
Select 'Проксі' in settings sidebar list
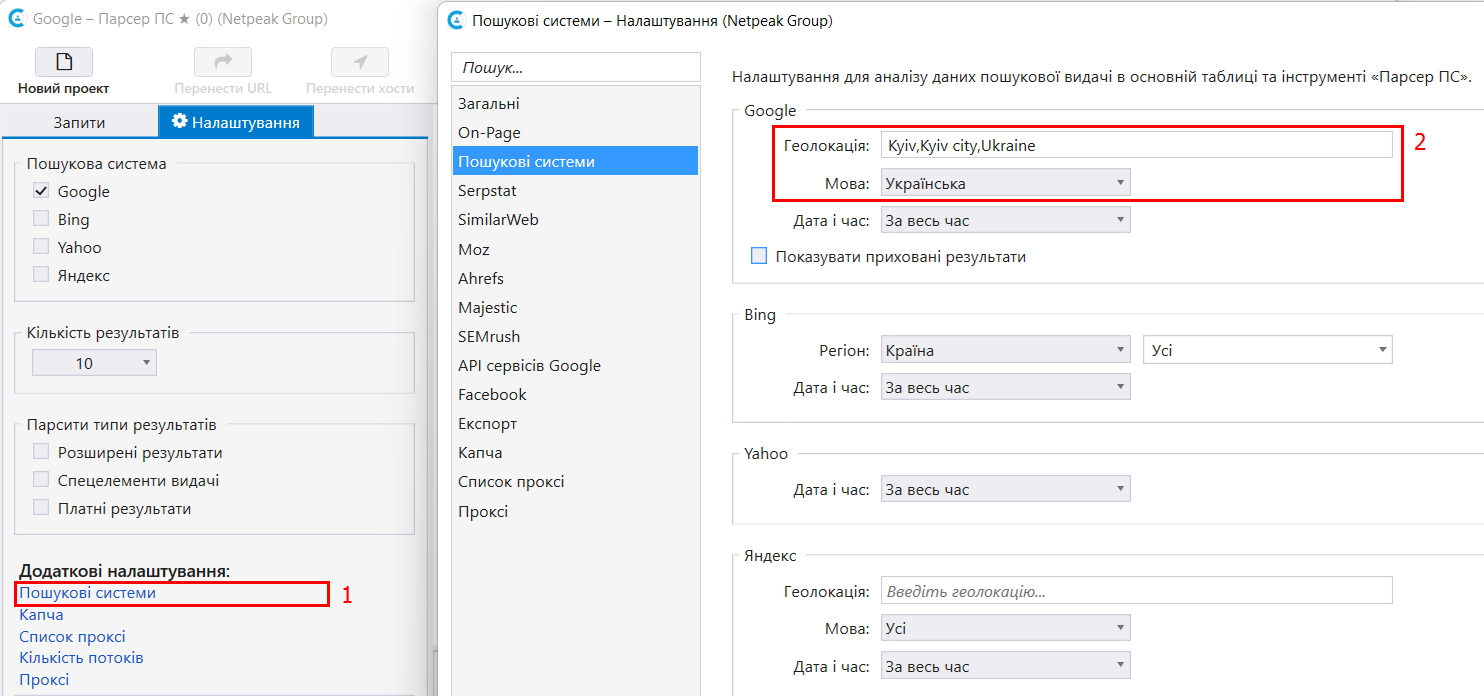575,511
